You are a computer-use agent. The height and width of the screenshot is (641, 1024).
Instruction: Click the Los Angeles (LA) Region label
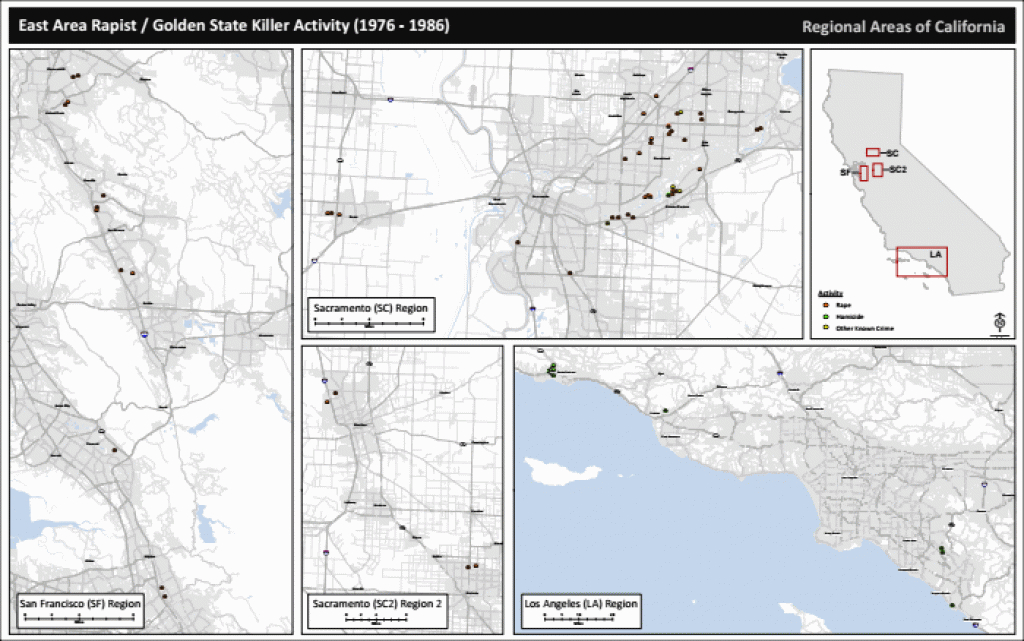(x=580, y=604)
